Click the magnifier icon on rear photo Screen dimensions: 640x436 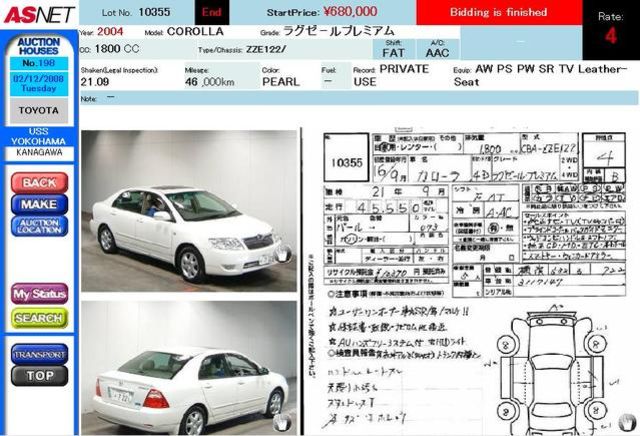pos(282,423)
